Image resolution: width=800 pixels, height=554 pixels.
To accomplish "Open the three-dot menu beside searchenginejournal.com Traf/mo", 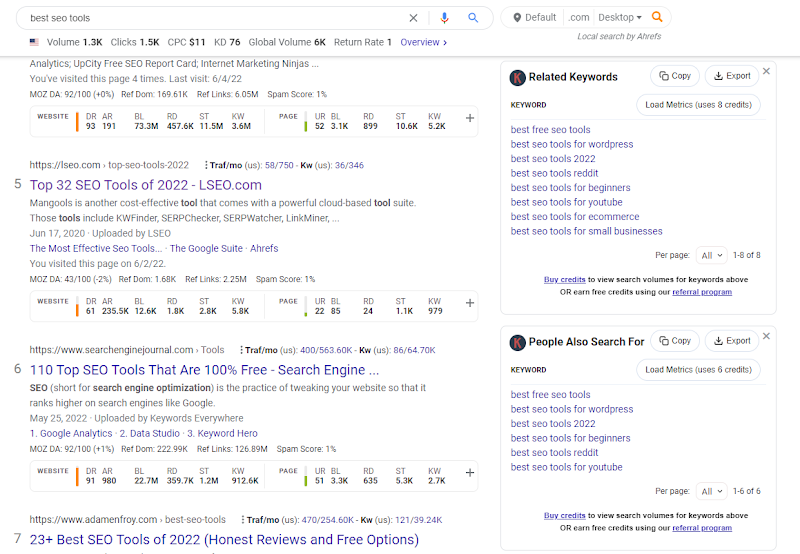I will [x=241, y=350].
